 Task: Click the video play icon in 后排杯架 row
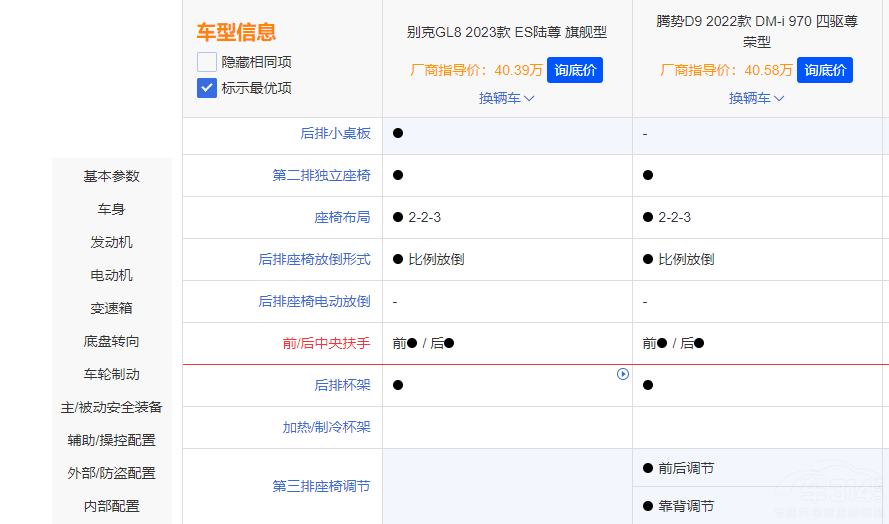pos(623,374)
